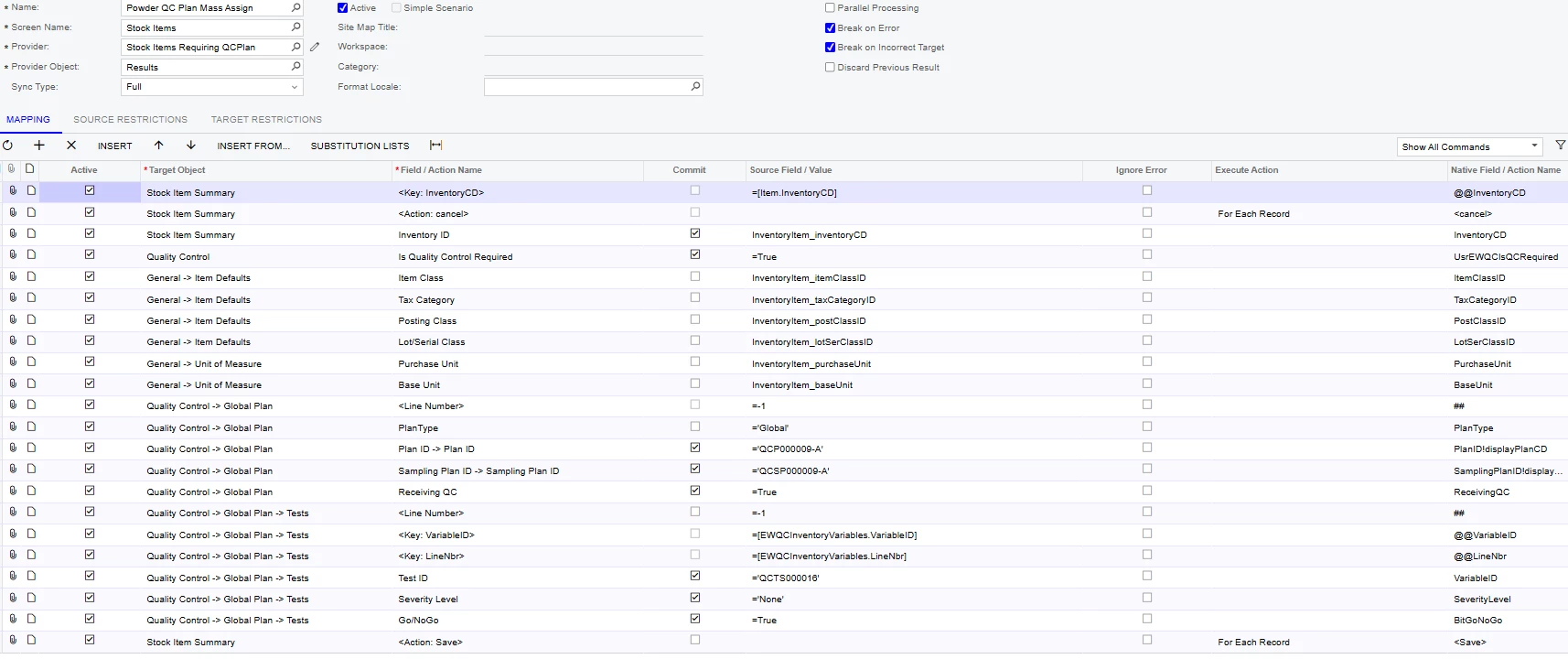Fit grid columns to width
The width and height of the screenshot is (1568, 659).
tap(436, 146)
